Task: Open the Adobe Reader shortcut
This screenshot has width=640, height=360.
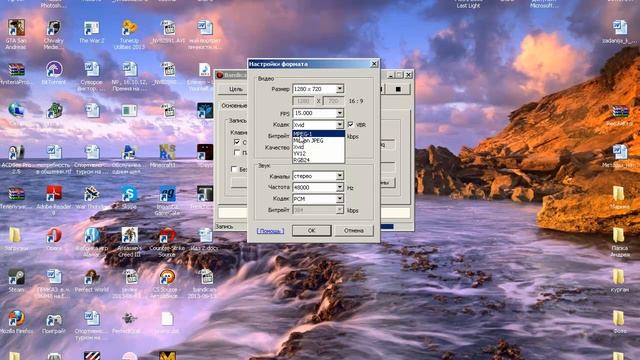Action: pos(53,200)
